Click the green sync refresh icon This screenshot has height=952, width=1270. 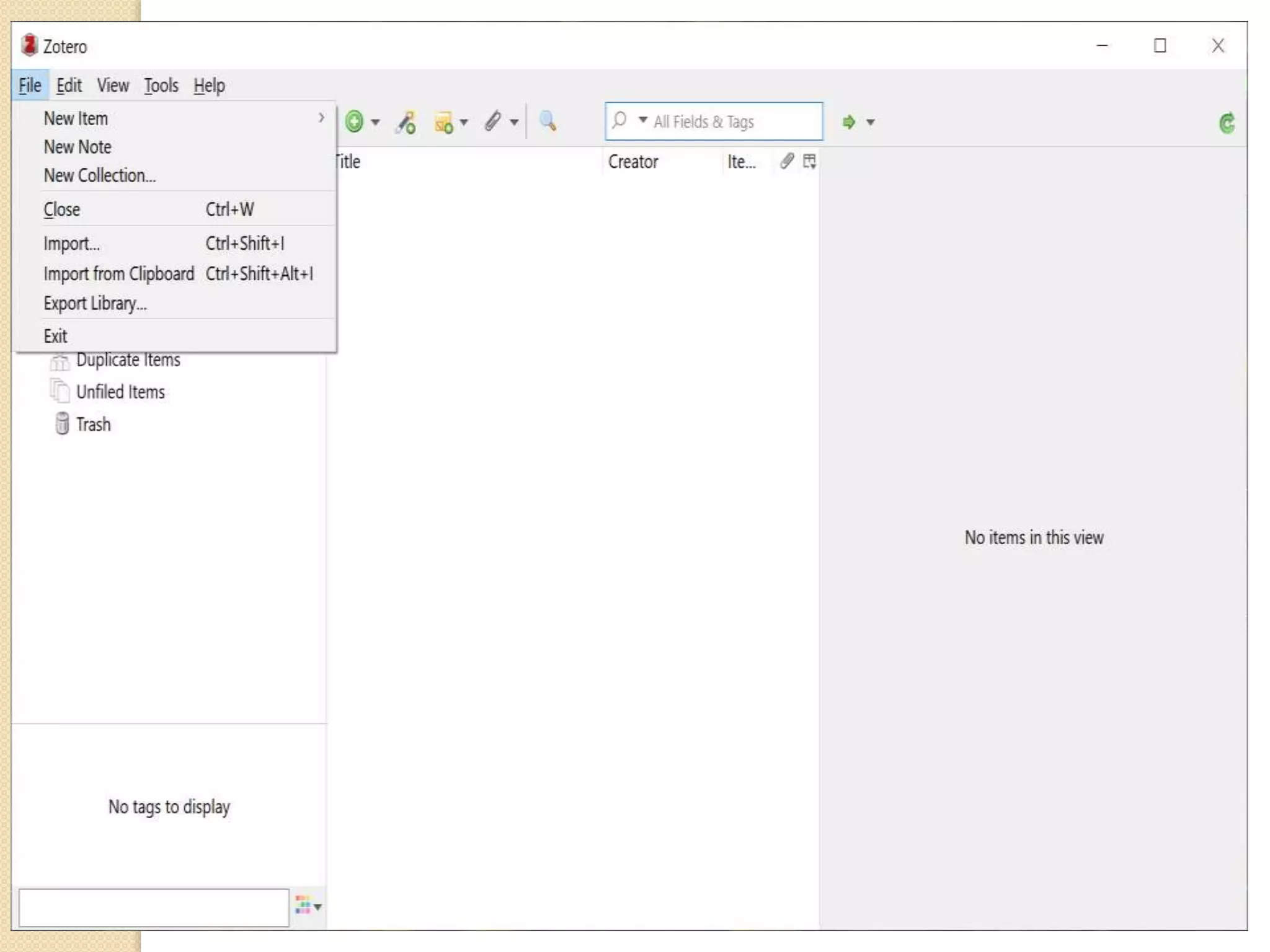pyautogui.click(x=1227, y=123)
